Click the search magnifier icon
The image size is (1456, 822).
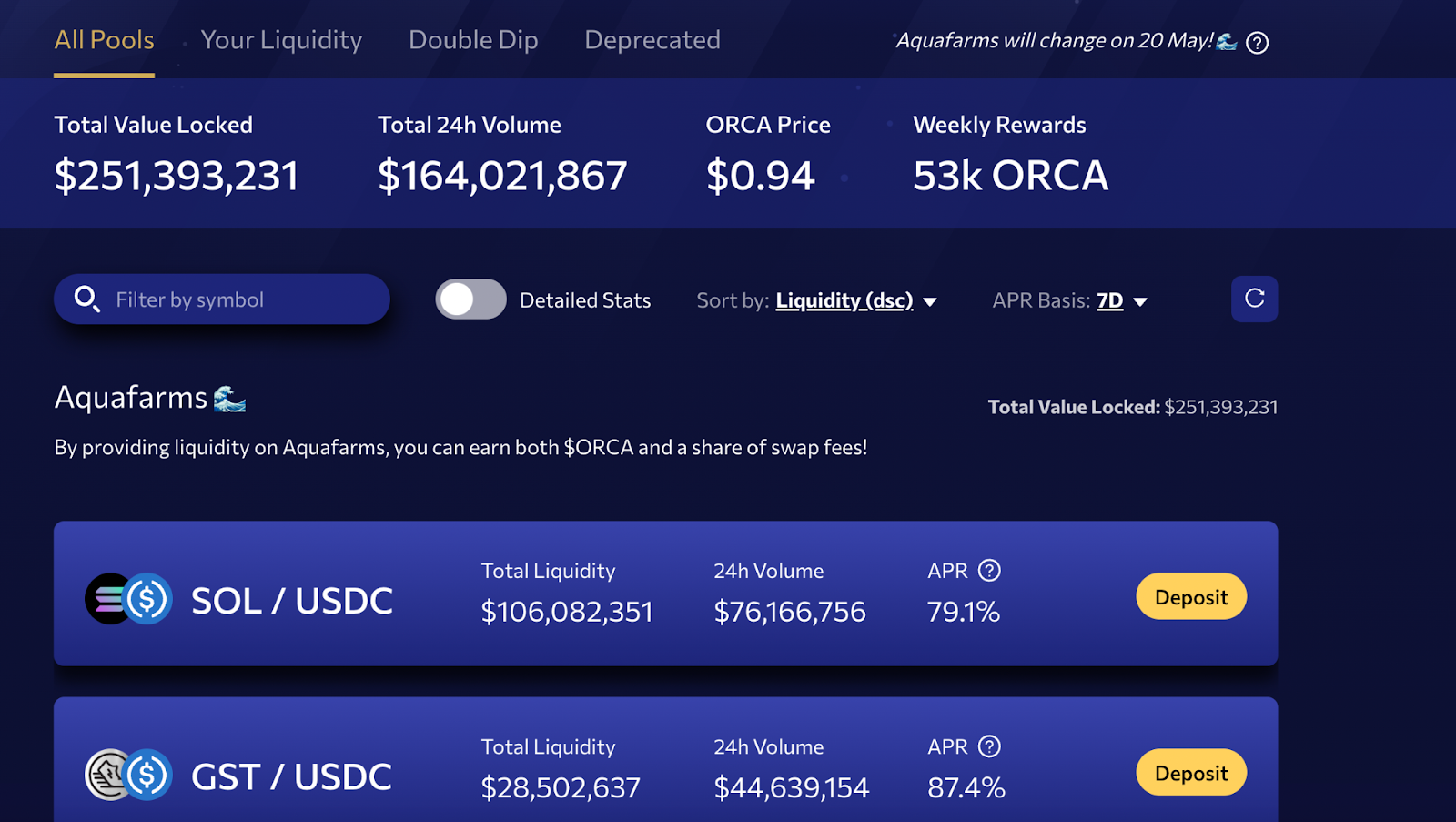tap(86, 299)
